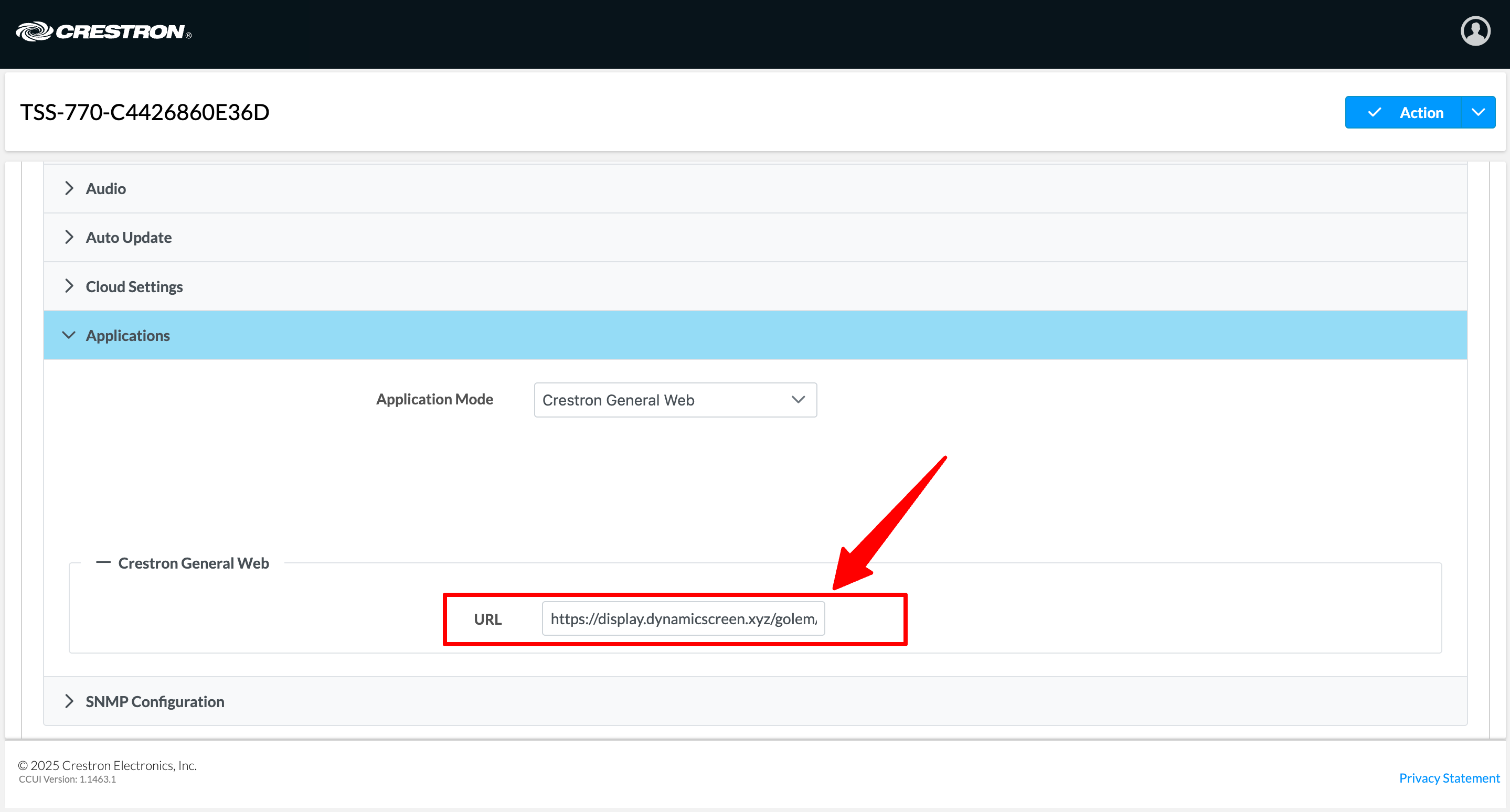The image size is (1510, 812).
Task: Open the Privacy Statement link
Action: (1449, 778)
